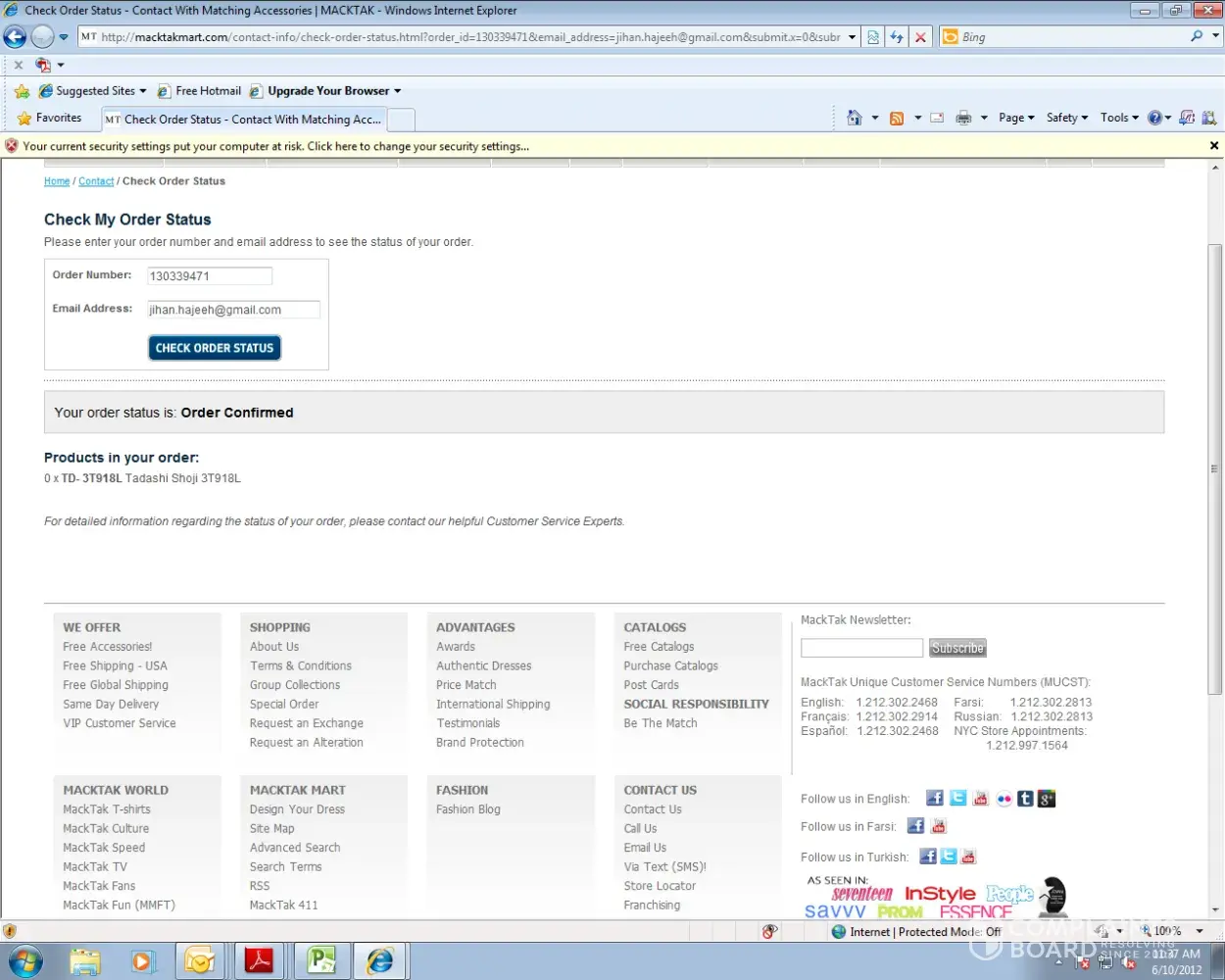Select the Check Order Status browser tab

point(245,120)
